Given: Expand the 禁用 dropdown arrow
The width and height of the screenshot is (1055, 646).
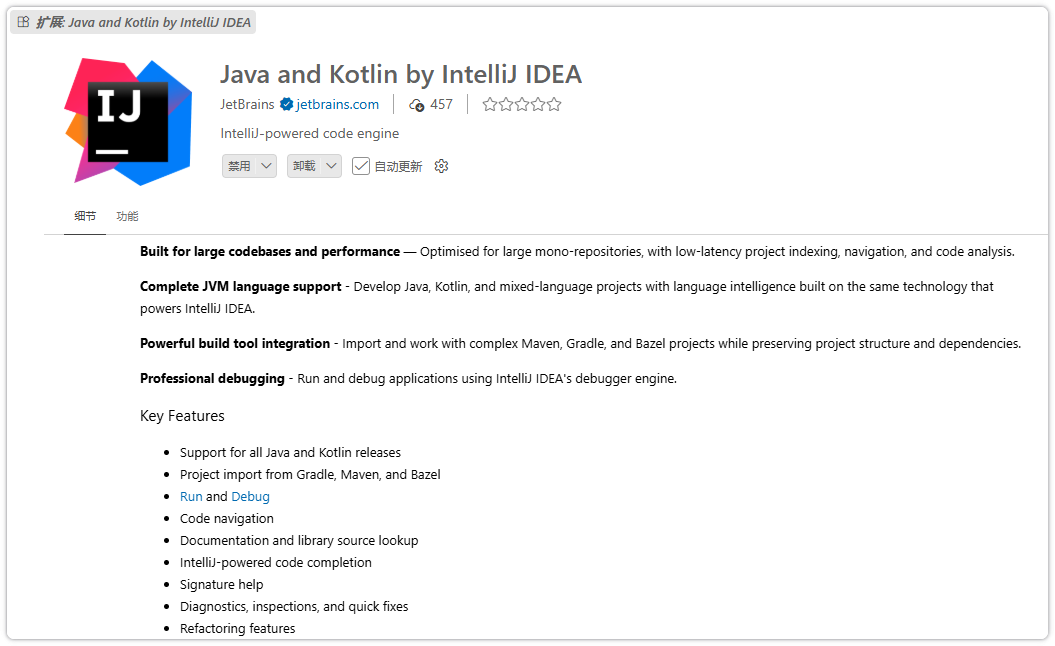Looking at the screenshot, I should 266,166.
